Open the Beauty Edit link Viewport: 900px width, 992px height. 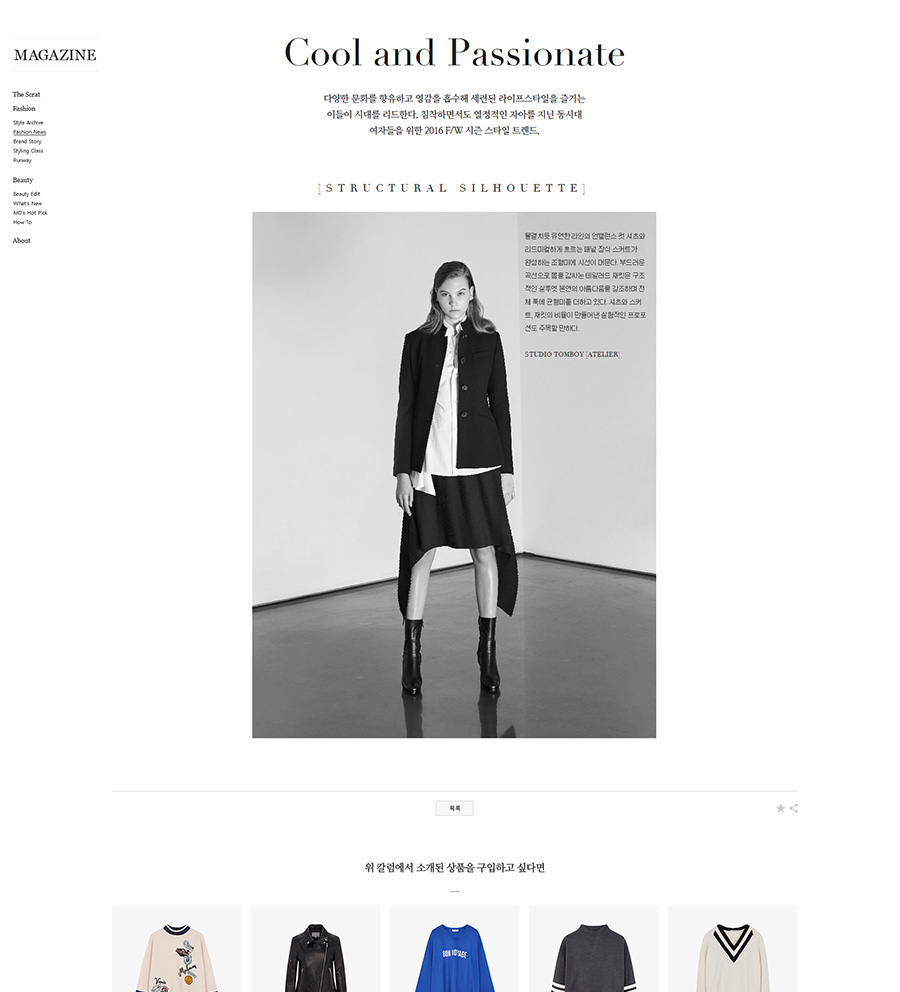27,194
